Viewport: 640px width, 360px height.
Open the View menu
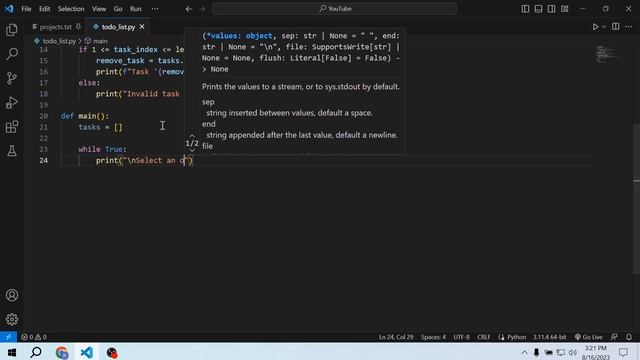[x=99, y=9]
